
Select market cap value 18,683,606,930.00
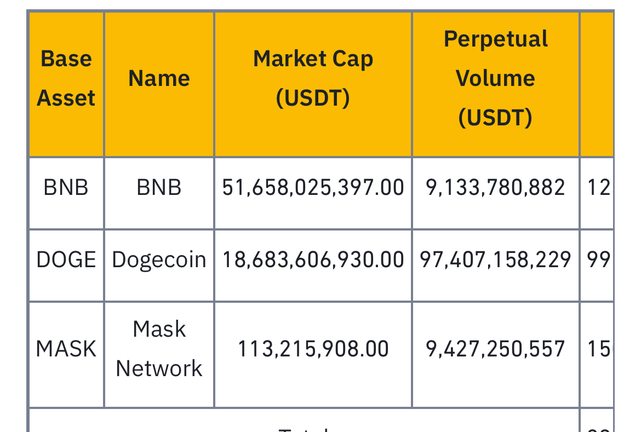click(312, 259)
